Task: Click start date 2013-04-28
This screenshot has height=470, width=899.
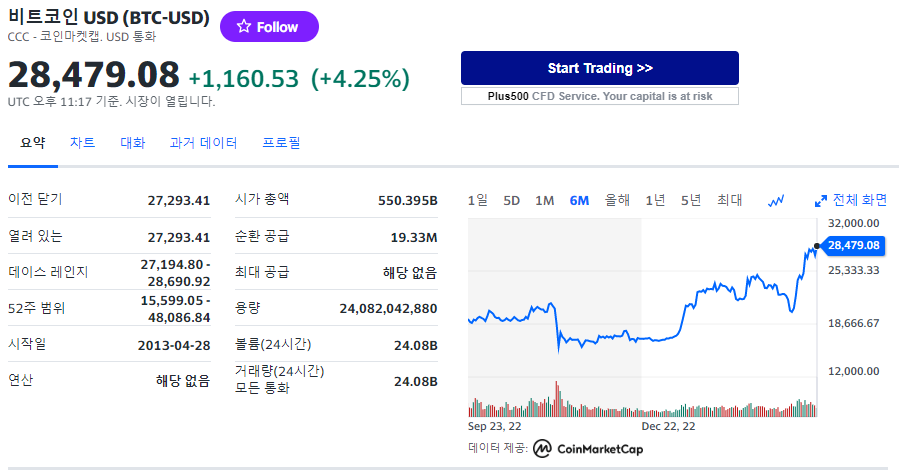Action: pos(174,346)
